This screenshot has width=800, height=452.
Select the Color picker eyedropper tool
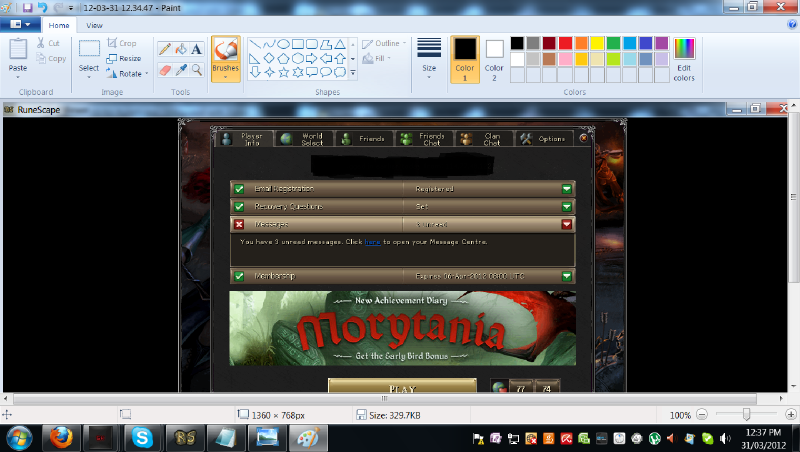[x=181, y=70]
